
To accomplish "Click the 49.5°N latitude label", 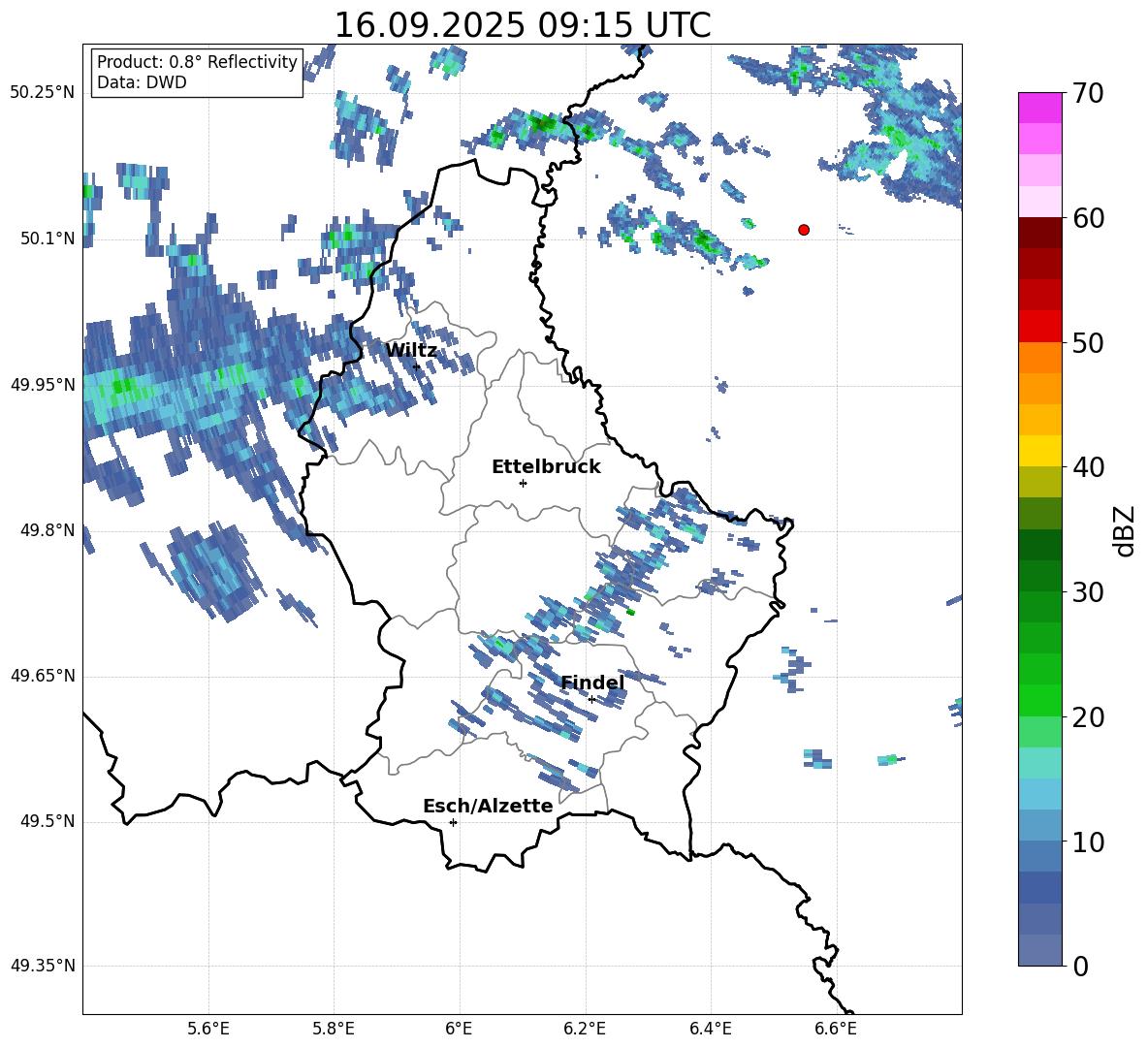I will point(48,821).
